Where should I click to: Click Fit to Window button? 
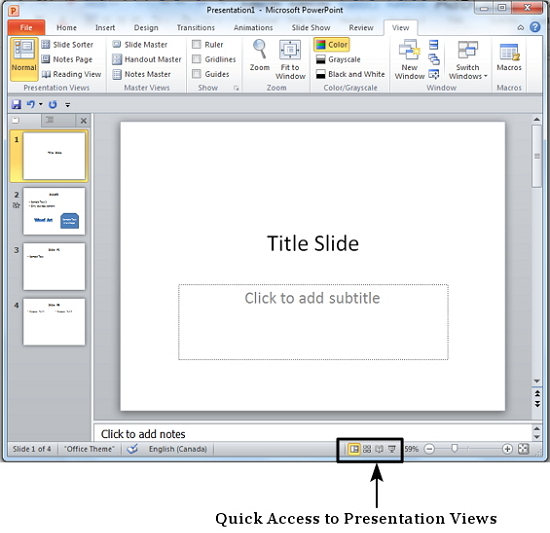pyautogui.click(x=290, y=60)
